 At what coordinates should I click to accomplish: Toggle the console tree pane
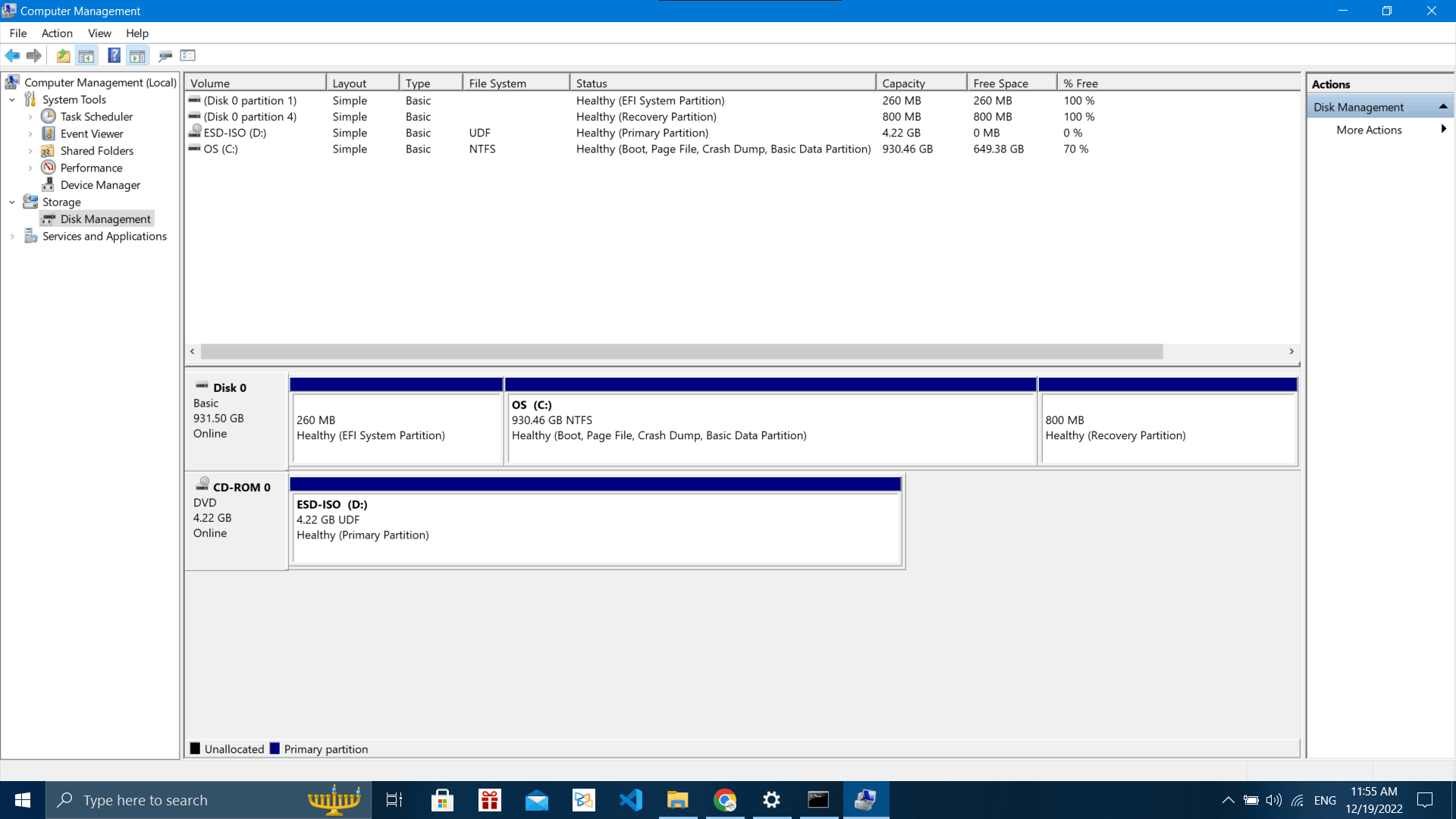(86, 55)
